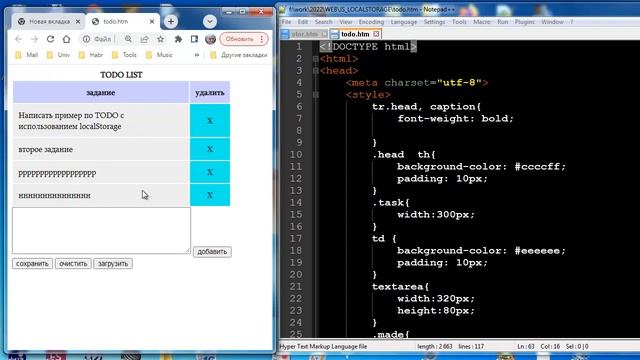Click the browser back arrow
Screen dimensions: 640x360
coord(18,39)
